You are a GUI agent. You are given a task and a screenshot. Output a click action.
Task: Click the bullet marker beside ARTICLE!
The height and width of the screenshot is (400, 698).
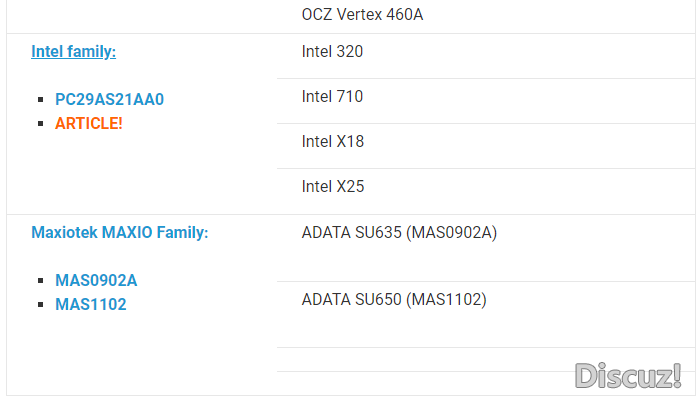click(41, 123)
